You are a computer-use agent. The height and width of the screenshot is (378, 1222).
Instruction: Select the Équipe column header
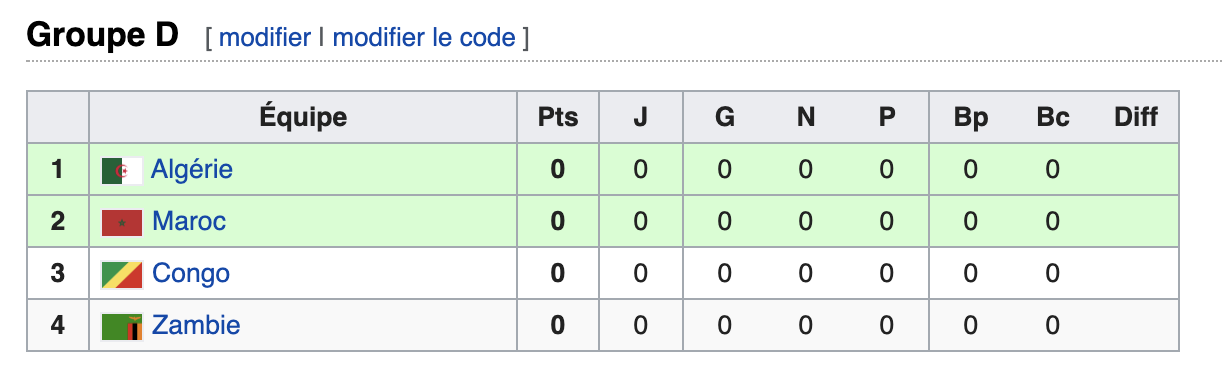point(303,117)
